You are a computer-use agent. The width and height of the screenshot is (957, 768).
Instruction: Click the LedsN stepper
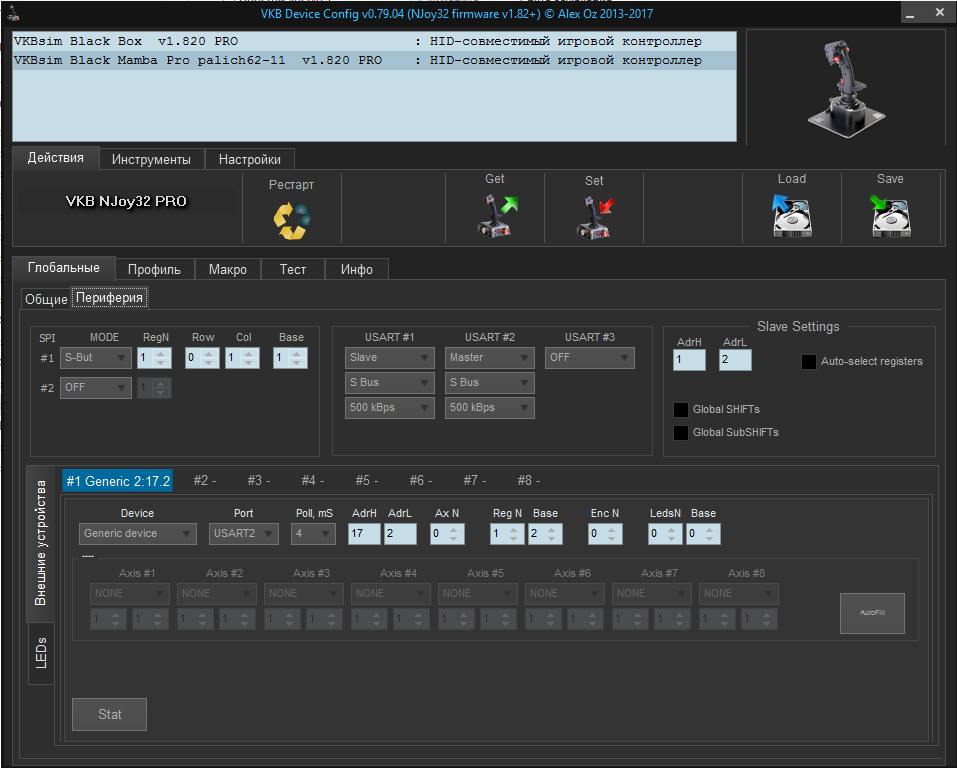665,534
